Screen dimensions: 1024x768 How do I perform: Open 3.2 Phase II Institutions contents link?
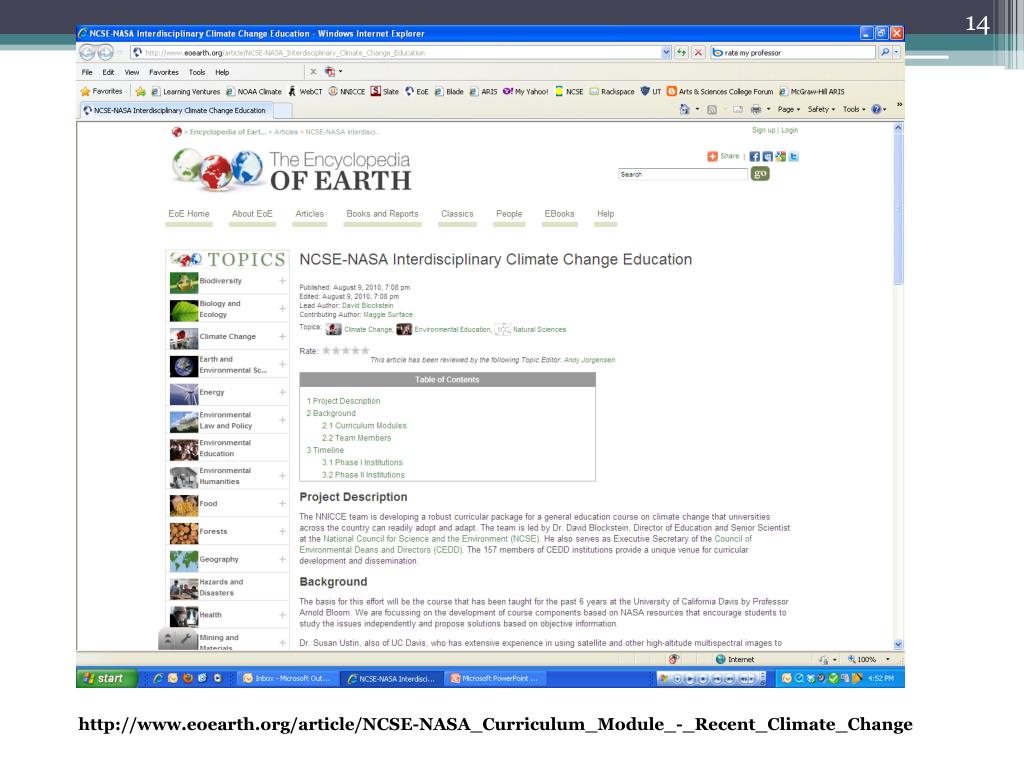pos(363,475)
